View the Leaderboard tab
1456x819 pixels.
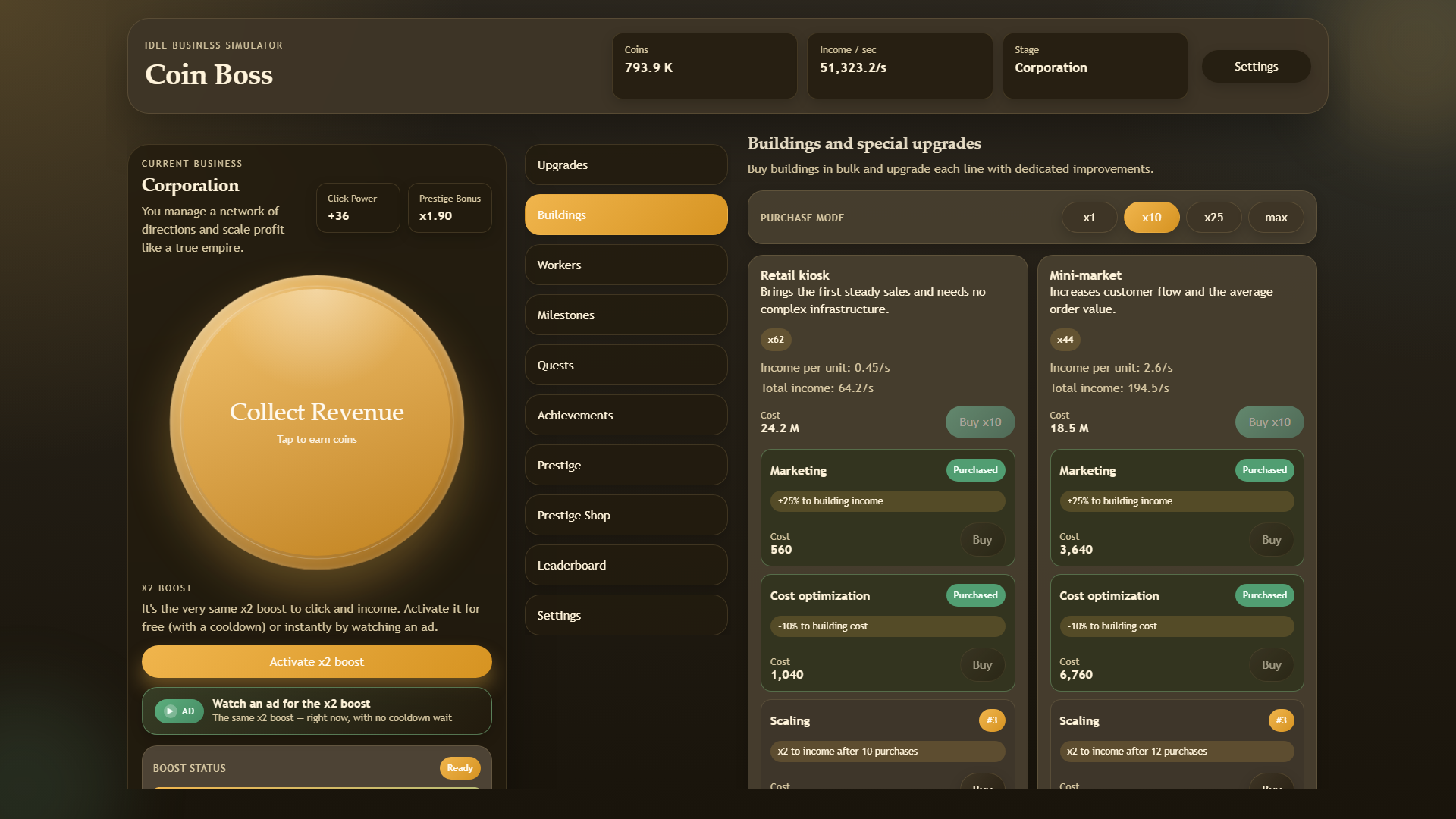point(626,565)
